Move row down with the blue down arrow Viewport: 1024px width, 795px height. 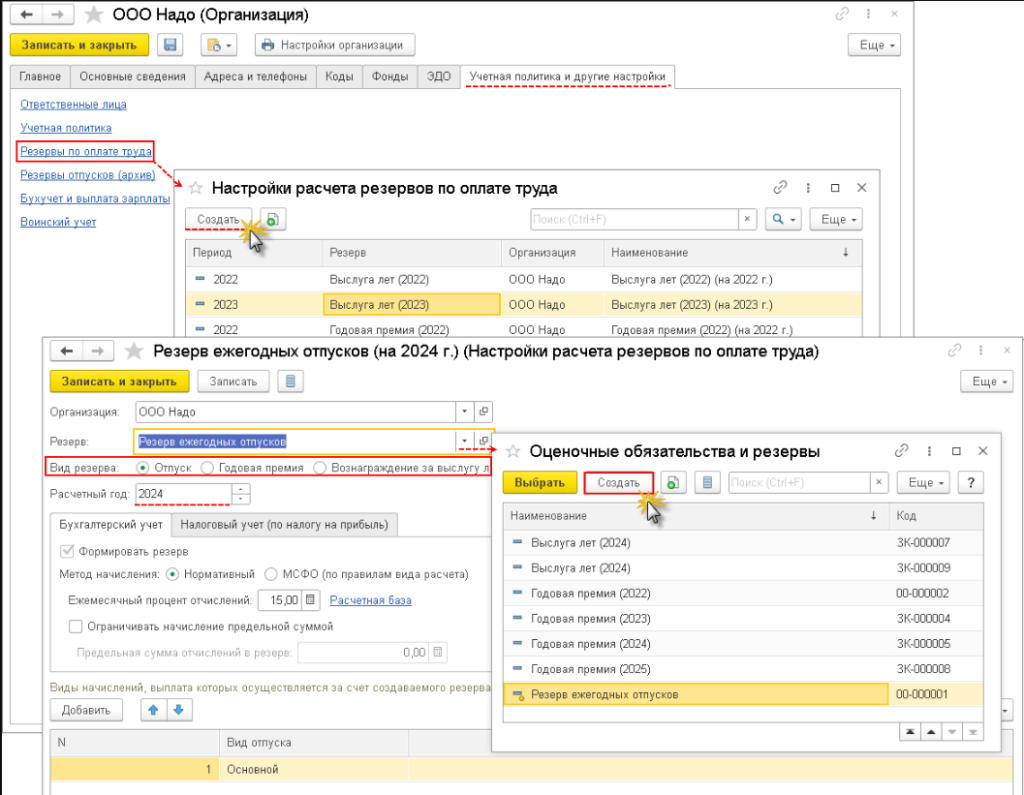[178, 709]
